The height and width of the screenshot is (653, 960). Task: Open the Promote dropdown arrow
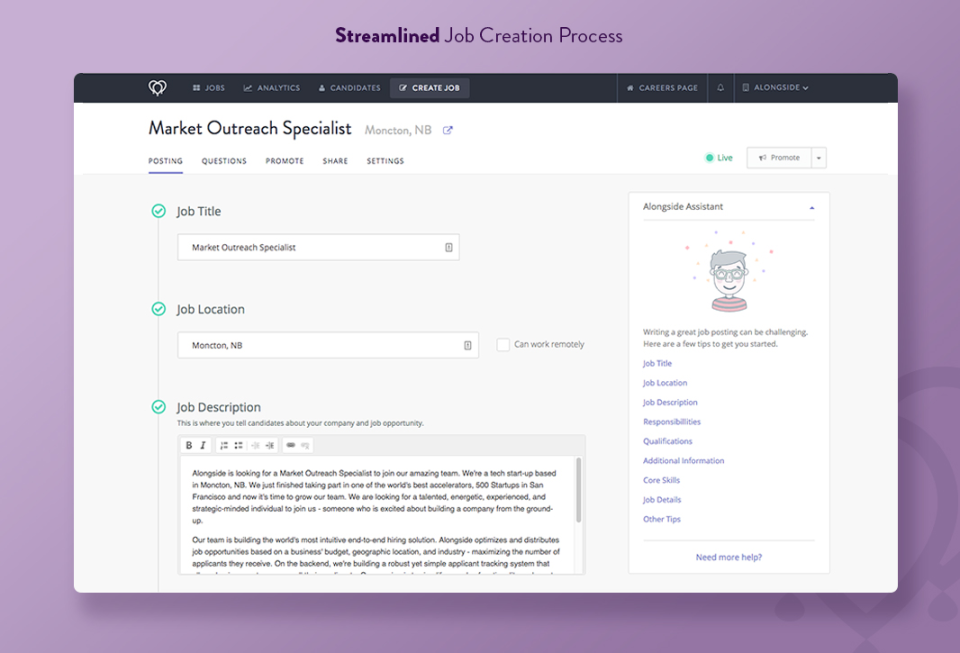click(817, 157)
